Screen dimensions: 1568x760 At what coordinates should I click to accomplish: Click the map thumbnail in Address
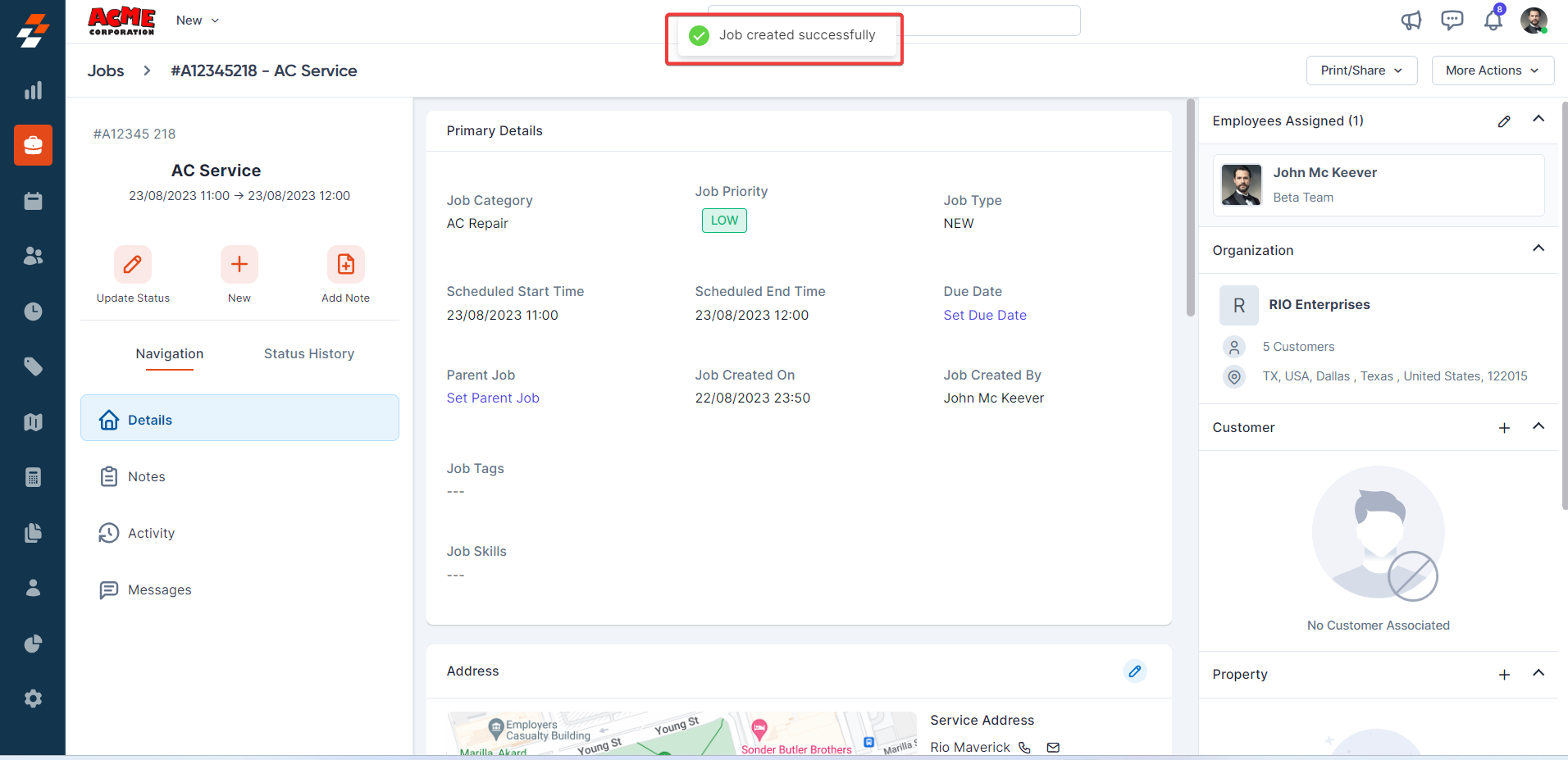pyautogui.click(x=681, y=734)
